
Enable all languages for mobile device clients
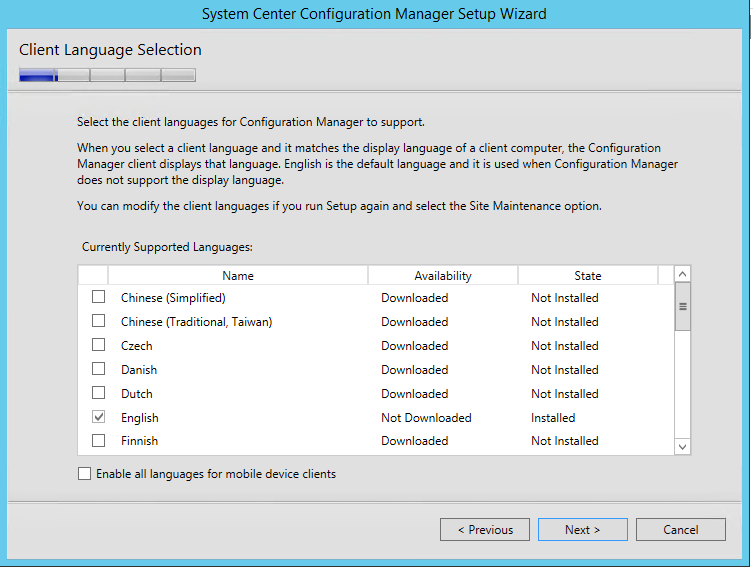85,474
